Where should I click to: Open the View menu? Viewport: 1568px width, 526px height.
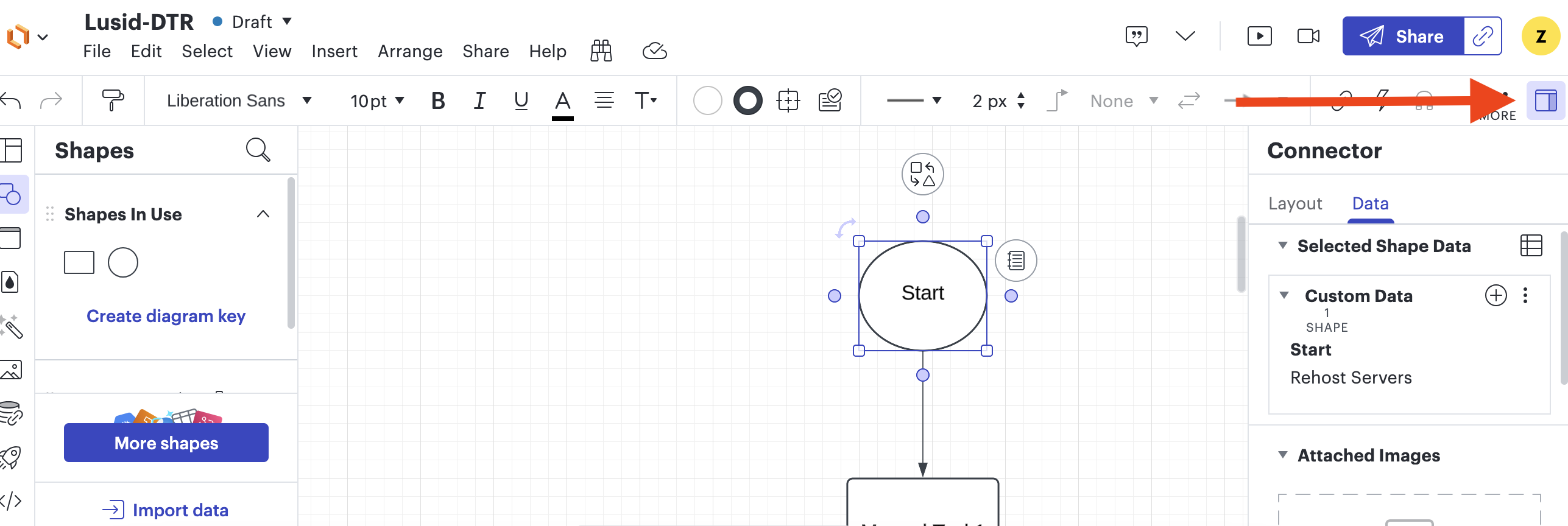tap(272, 51)
